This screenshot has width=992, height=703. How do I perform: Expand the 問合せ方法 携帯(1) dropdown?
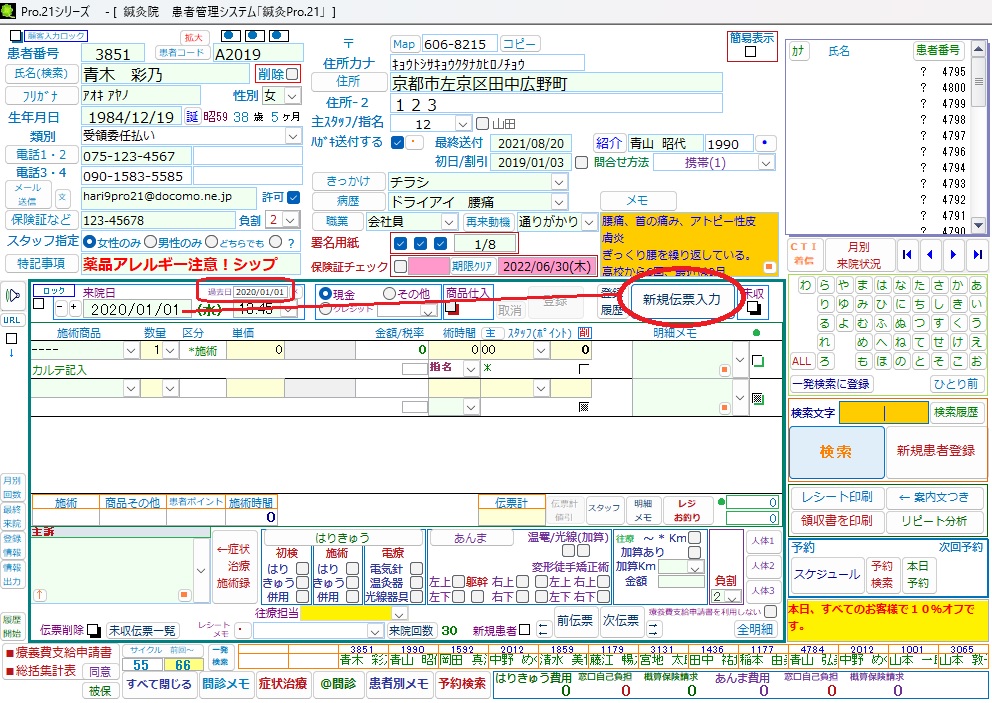(x=766, y=163)
